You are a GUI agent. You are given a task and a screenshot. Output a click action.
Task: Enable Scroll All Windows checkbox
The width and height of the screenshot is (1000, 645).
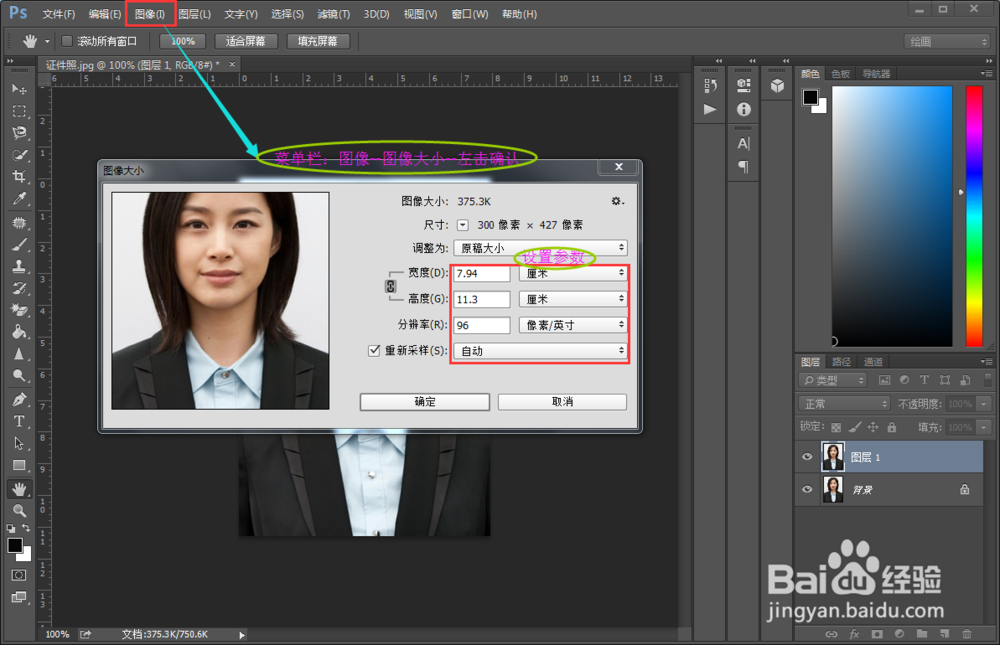coord(66,41)
